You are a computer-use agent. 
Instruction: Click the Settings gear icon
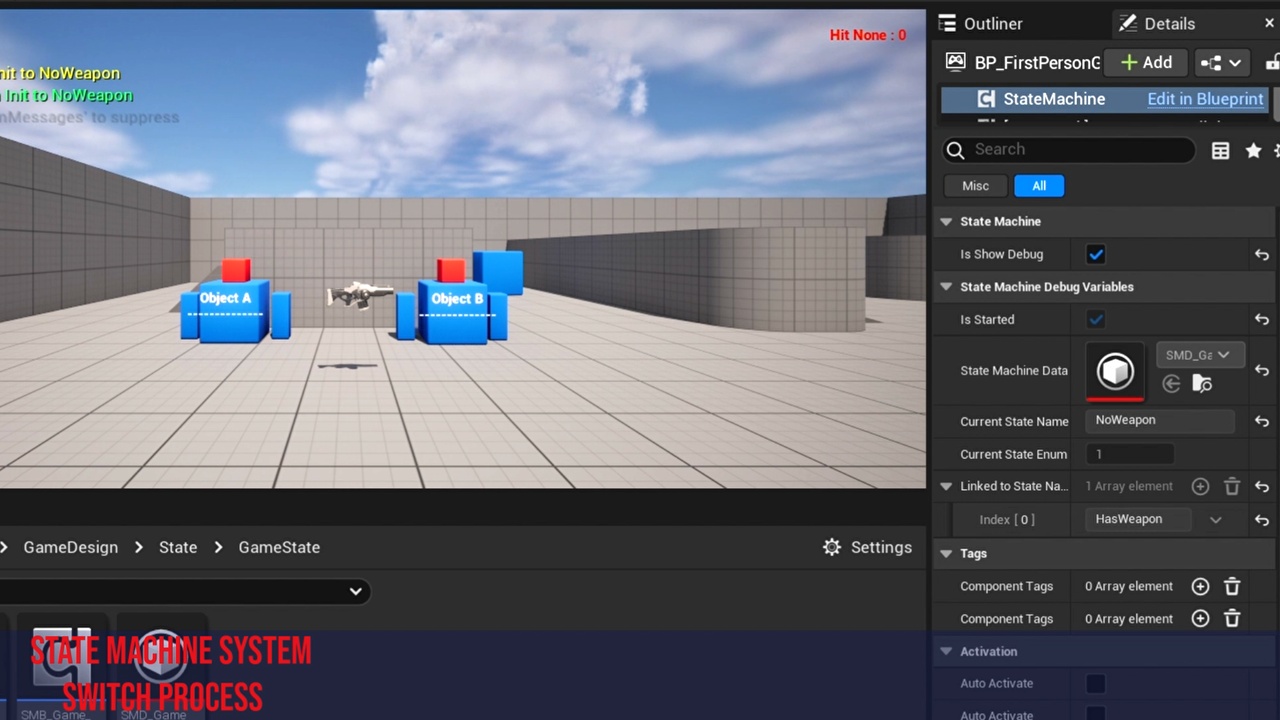832,548
